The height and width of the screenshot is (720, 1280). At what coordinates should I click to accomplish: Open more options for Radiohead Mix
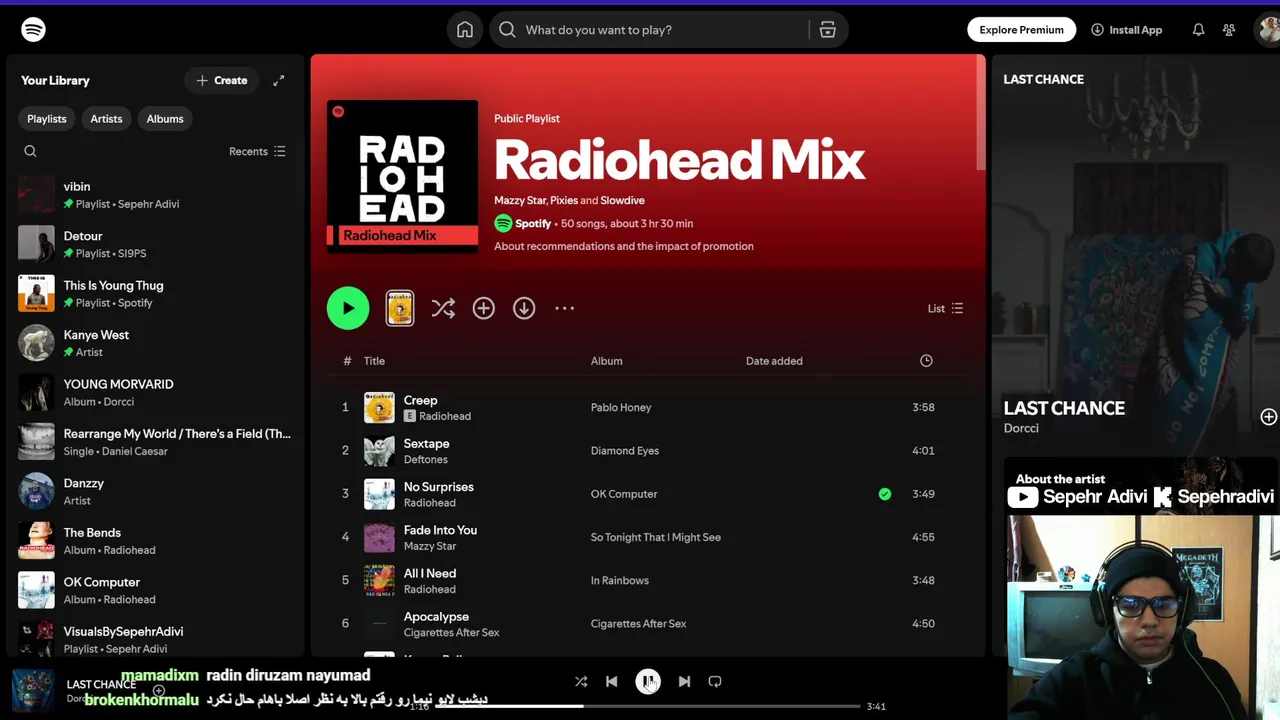pyautogui.click(x=565, y=308)
